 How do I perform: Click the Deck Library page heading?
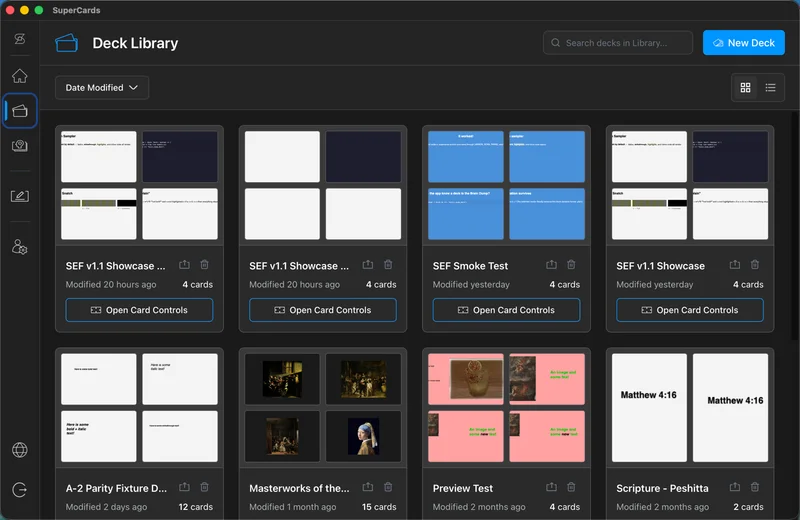tap(135, 43)
